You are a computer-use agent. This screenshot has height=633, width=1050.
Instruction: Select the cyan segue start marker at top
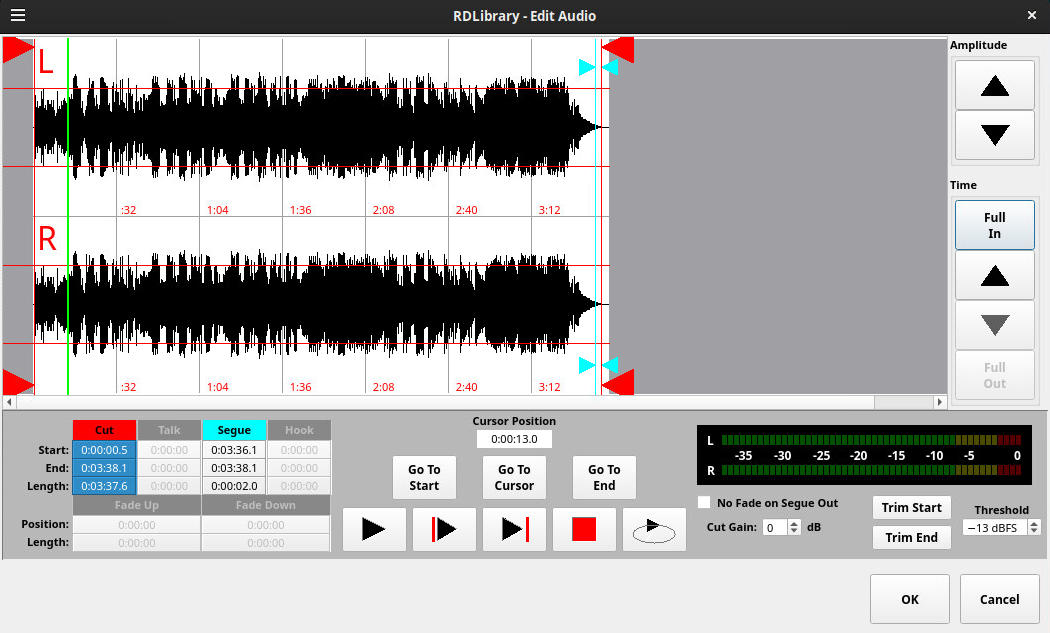[x=587, y=67]
